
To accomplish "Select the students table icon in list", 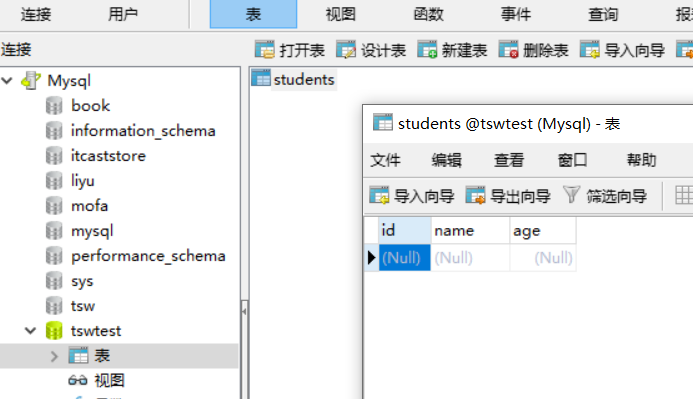I will pos(261,79).
